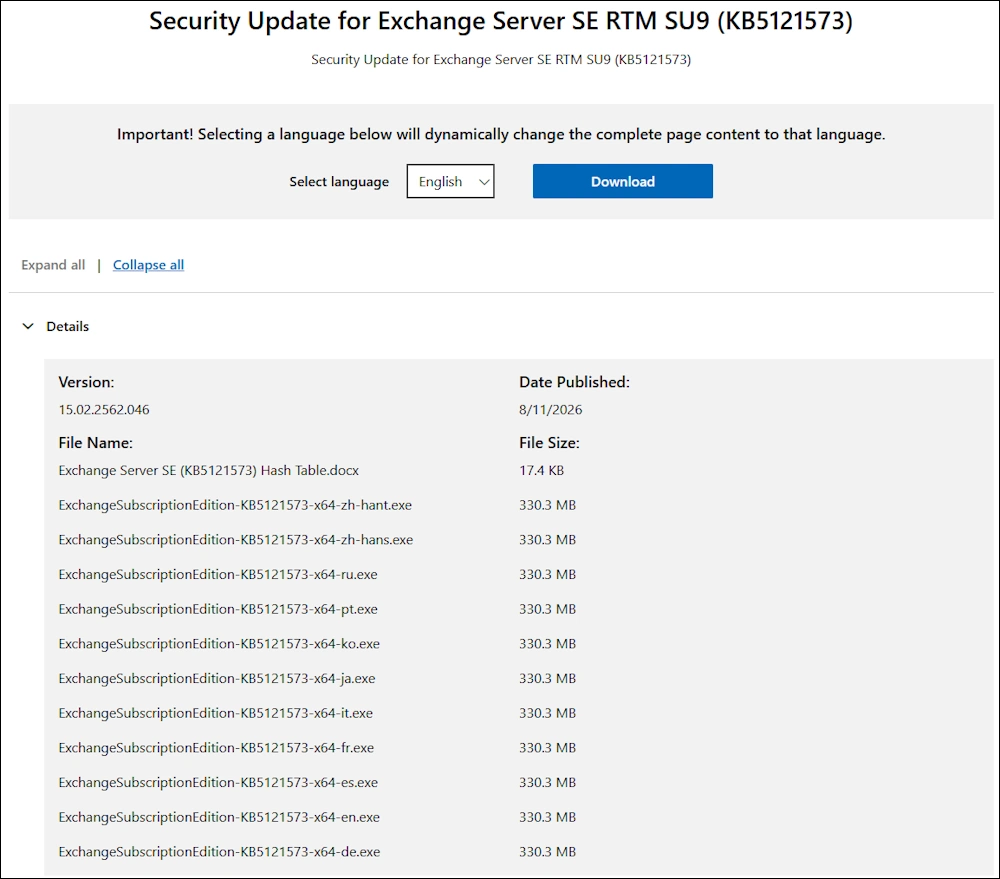Click the x64-ko.exe file name
The image size is (1000, 879).
[219, 644]
